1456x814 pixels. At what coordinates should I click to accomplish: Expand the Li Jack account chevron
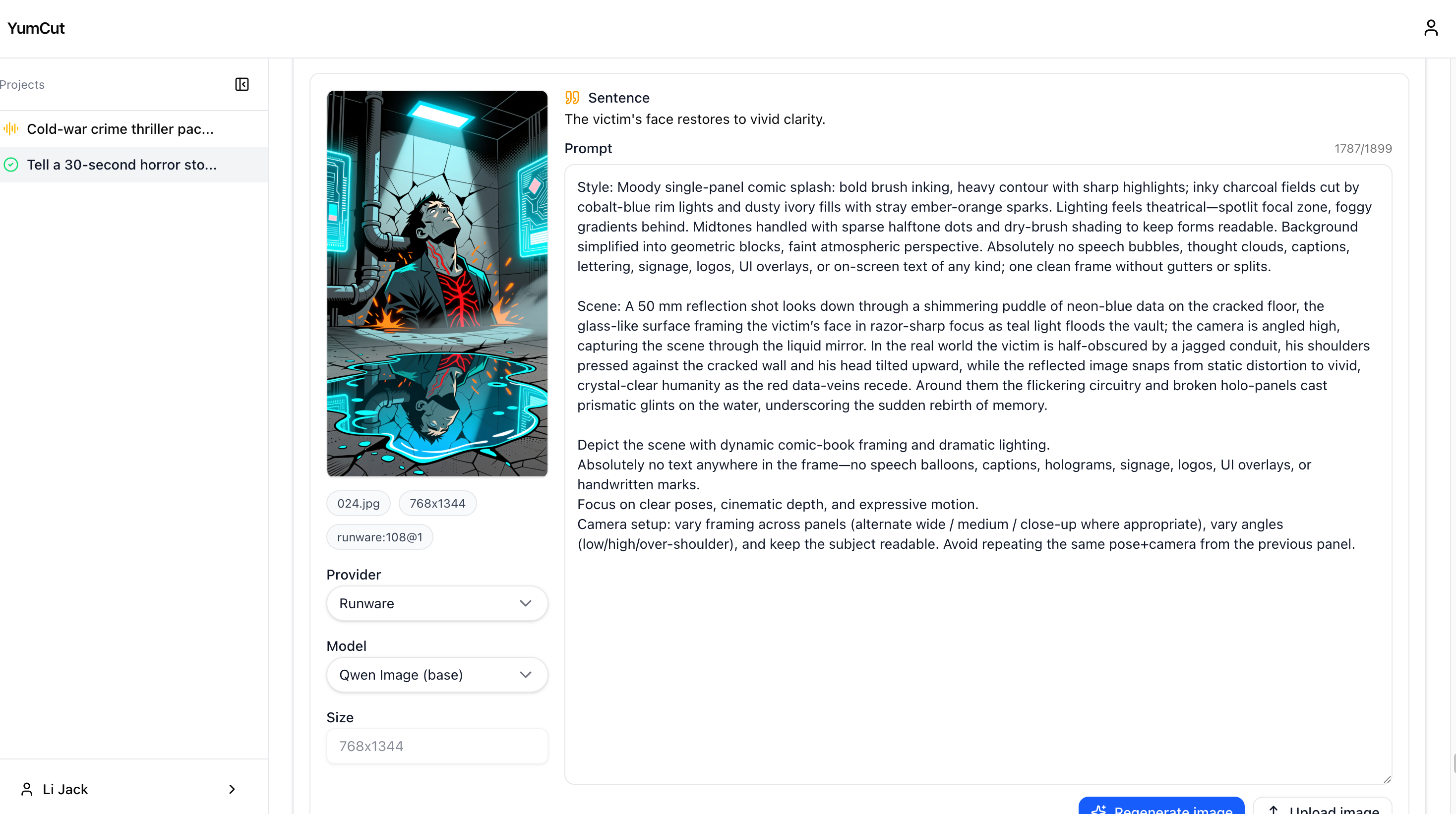click(x=232, y=789)
